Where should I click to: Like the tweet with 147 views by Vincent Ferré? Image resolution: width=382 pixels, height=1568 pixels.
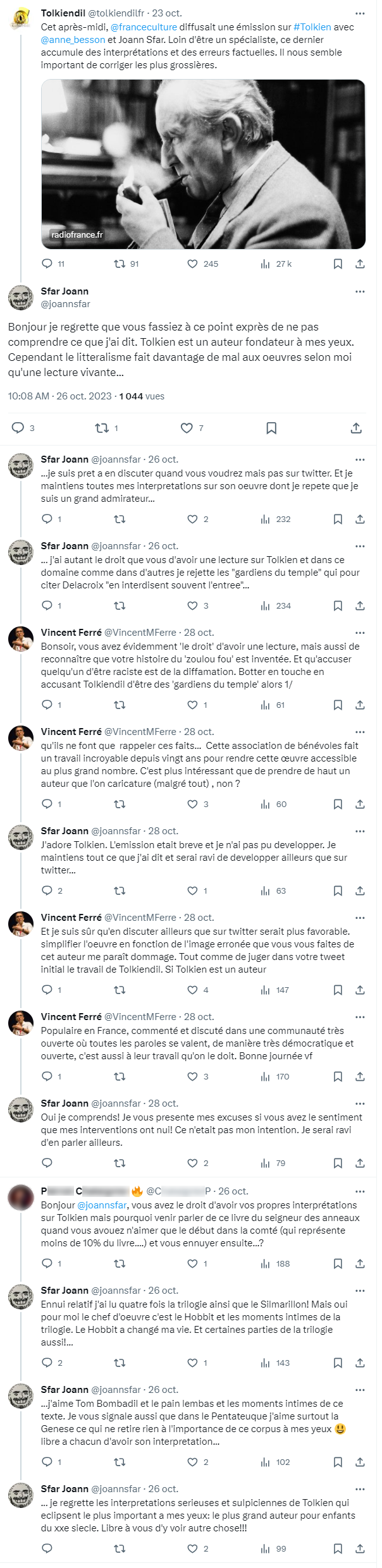click(x=192, y=990)
